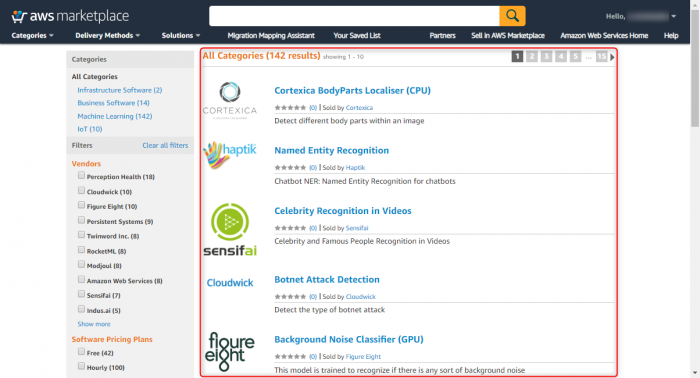The width and height of the screenshot is (700, 378).
Task: Expand the Solutions dropdown
Action: tap(181, 36)
